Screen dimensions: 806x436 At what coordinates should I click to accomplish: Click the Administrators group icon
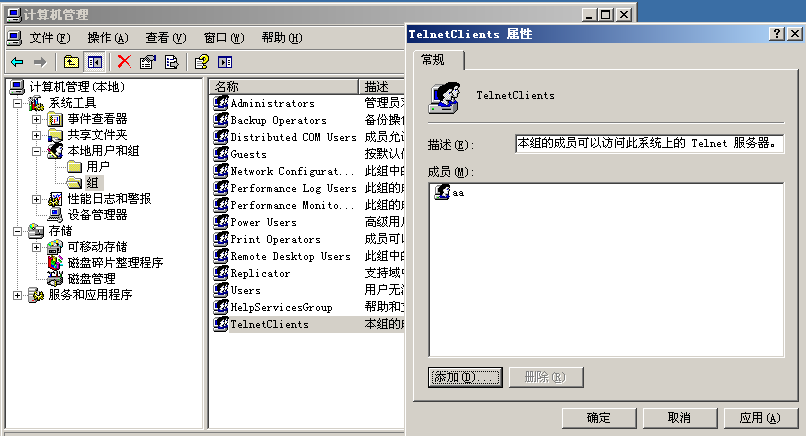pos(221,103)
